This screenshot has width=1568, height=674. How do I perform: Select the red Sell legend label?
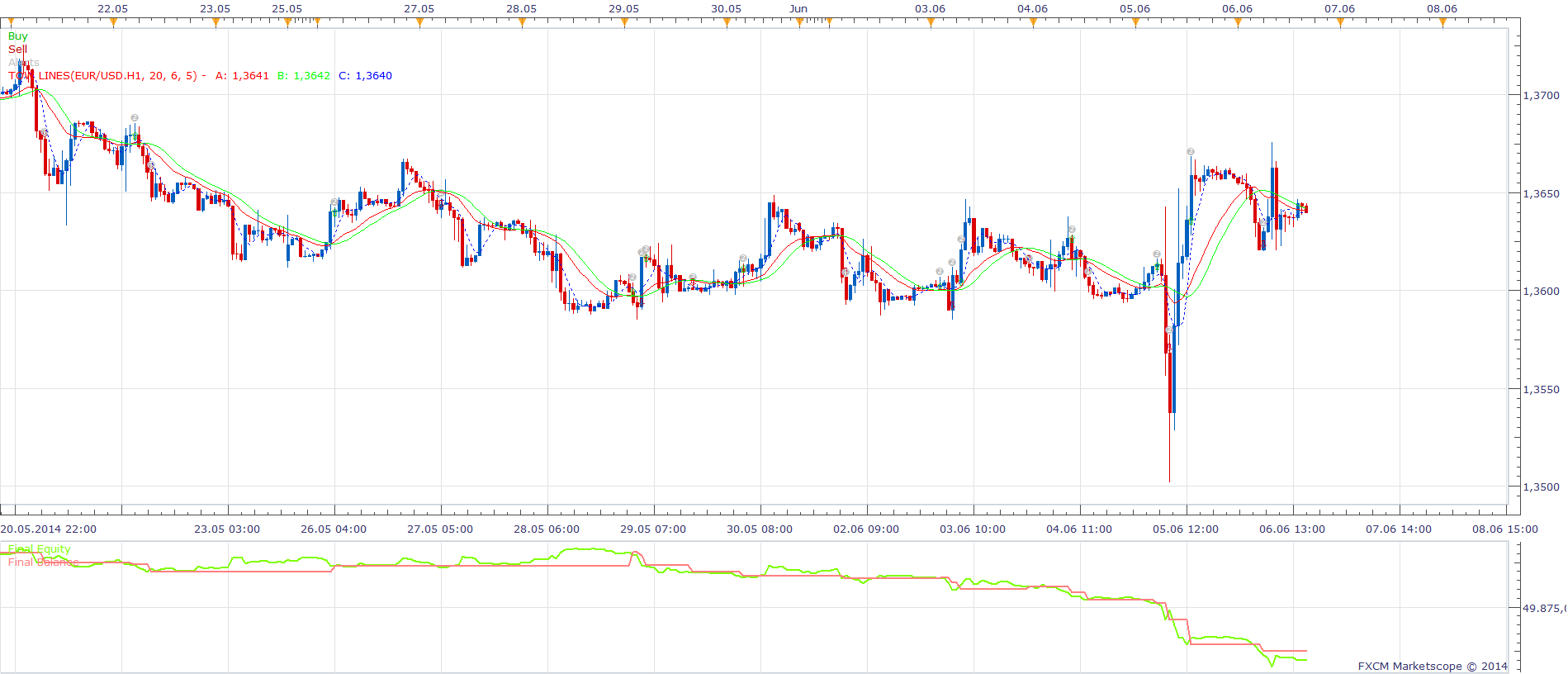click(x=17, y=50)
